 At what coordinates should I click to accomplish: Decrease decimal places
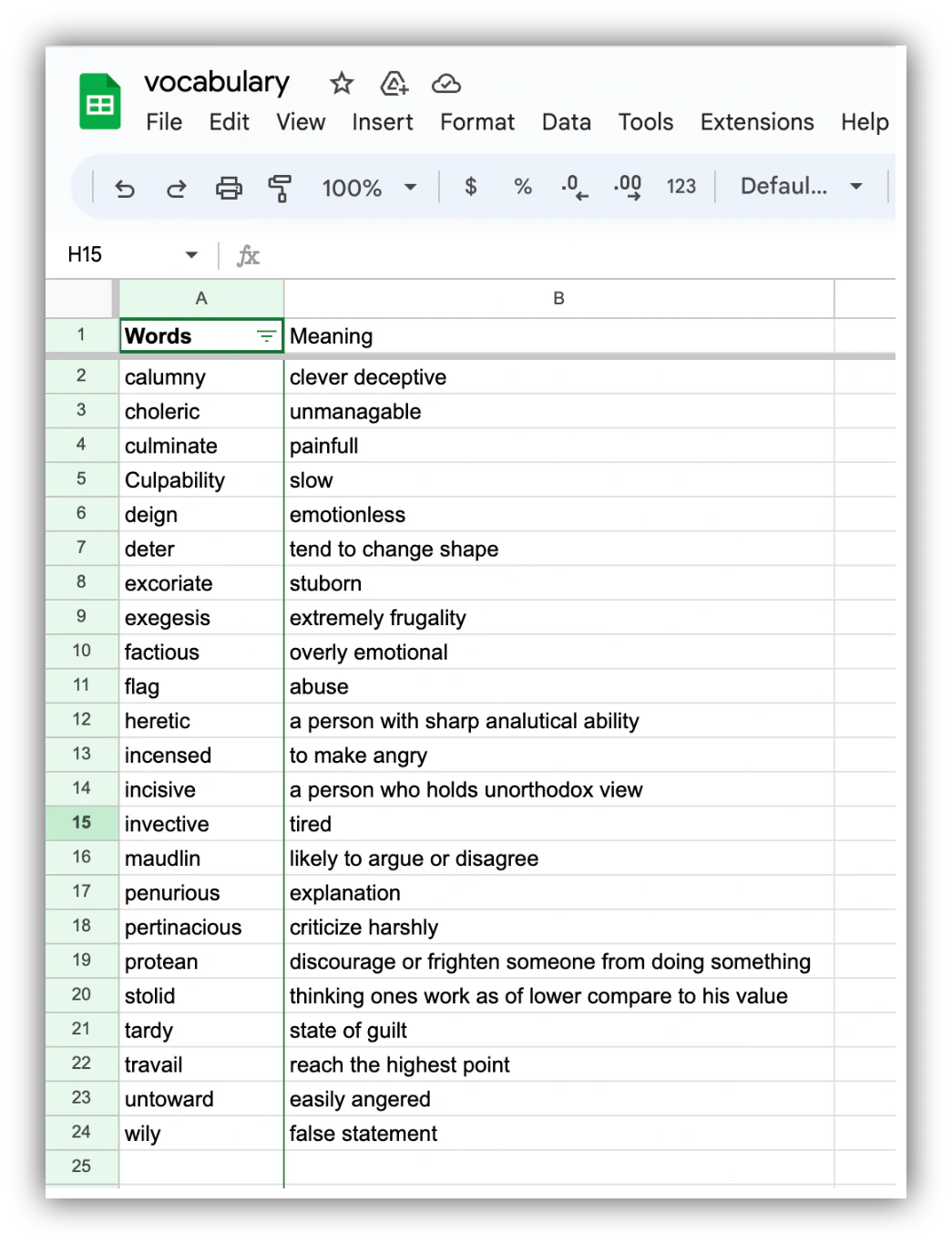pyautogui.click(x=575, y=187)
